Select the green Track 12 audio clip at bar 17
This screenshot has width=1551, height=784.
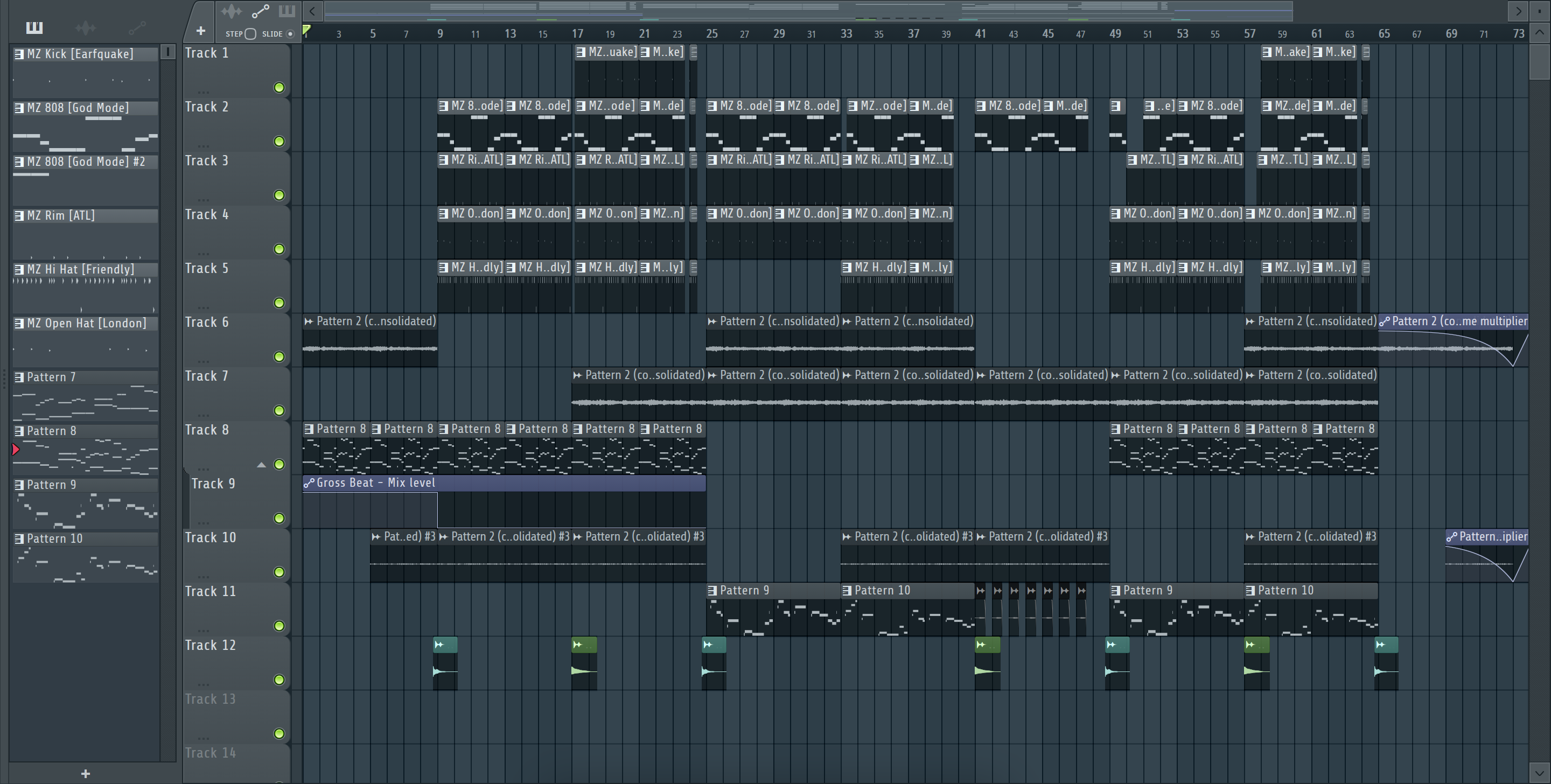coord(584,663)
